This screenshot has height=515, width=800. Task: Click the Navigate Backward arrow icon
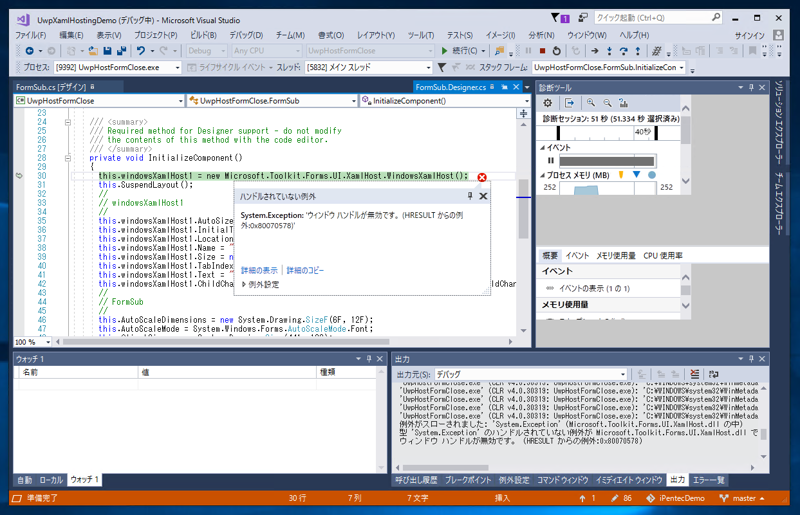coord(30,51)
